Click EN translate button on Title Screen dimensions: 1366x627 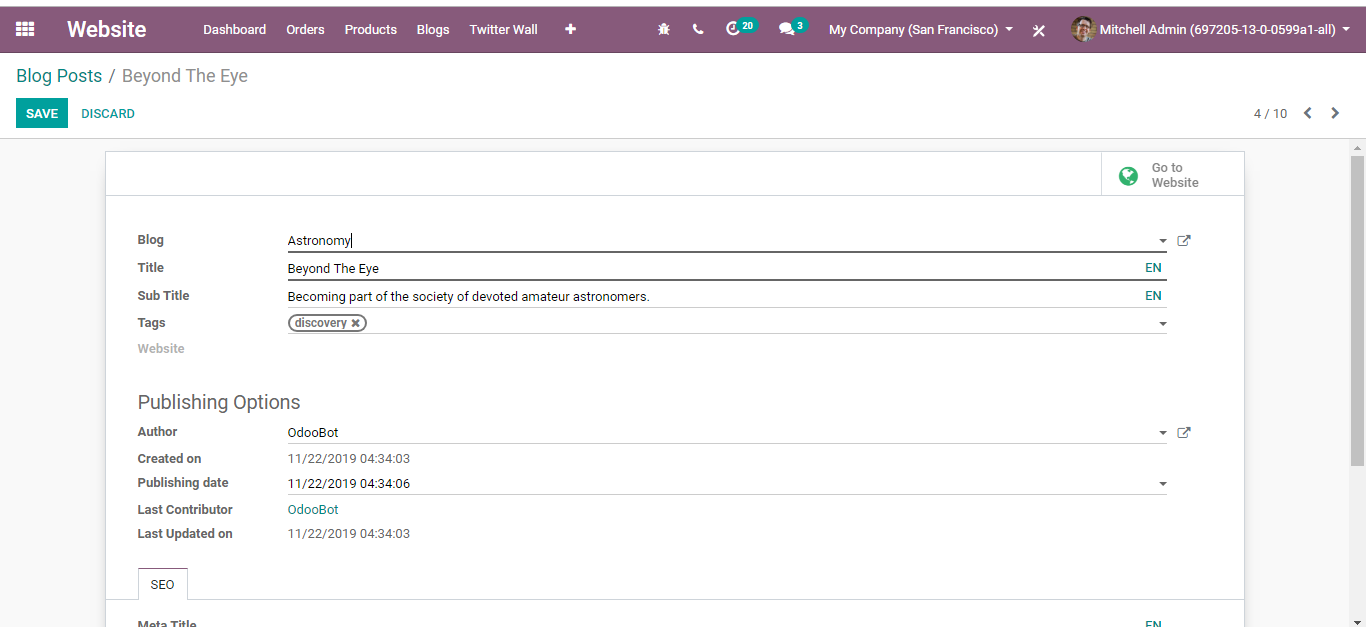click(x=1154, y=268)
